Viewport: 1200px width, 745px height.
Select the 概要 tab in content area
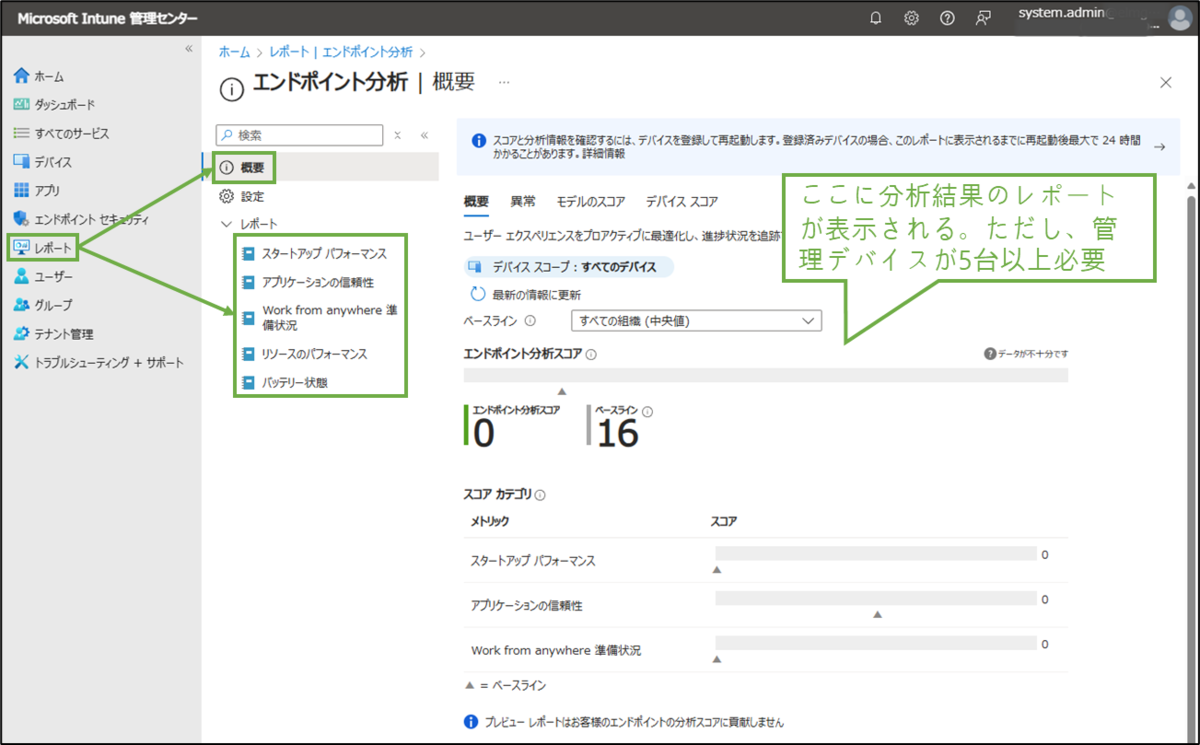point(477,201)
